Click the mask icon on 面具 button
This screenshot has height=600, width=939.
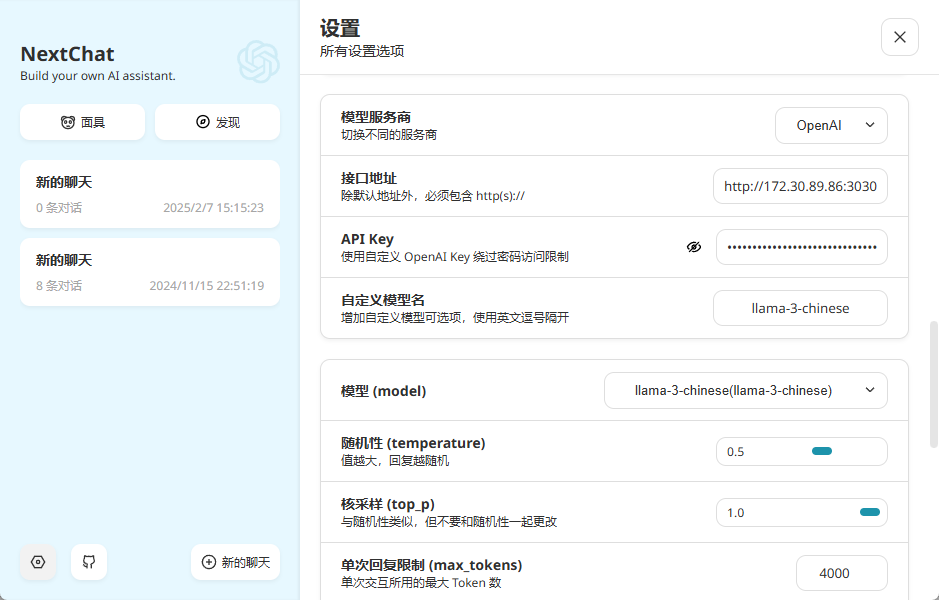[67, 122]
